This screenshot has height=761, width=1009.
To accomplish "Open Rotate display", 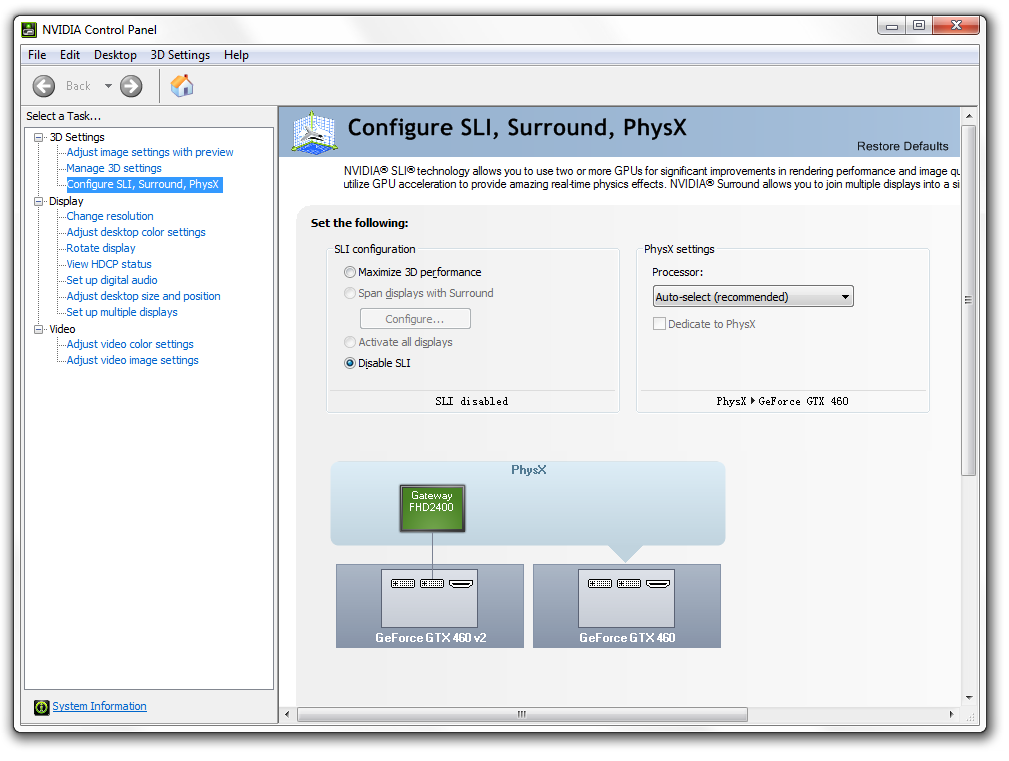I will 101,248.
